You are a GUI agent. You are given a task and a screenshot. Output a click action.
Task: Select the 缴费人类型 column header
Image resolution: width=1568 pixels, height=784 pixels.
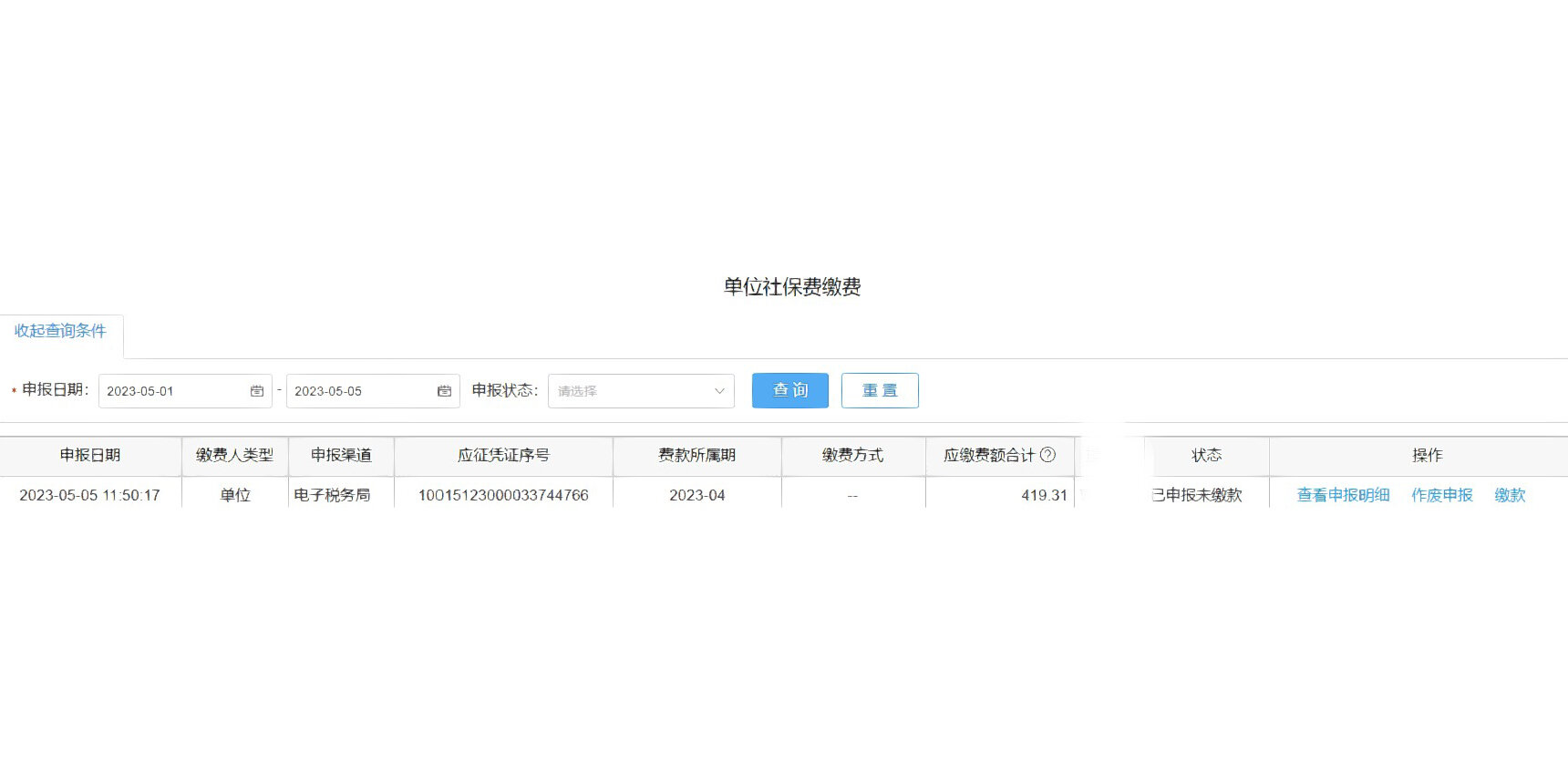point(234,455)
